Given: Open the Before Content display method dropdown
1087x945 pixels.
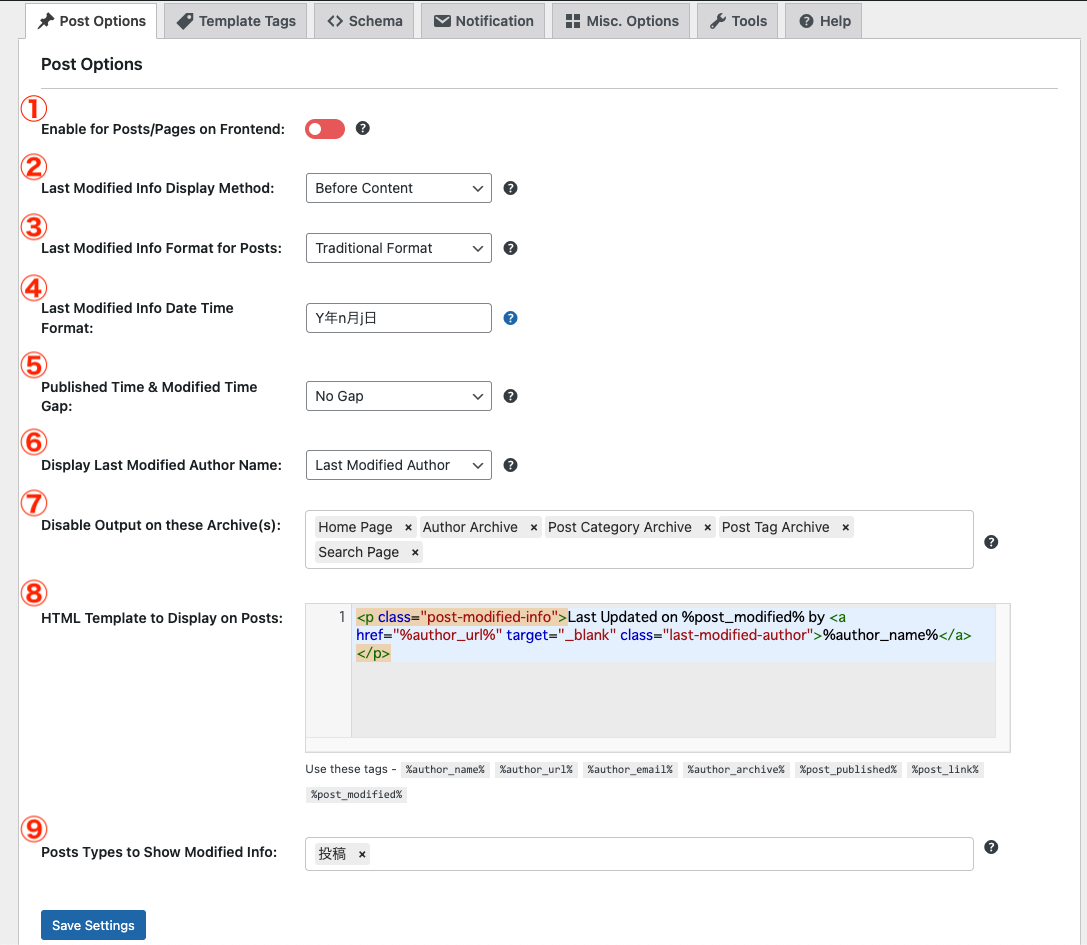Looking at the screenshot, I should pyautogui.click(x=398, y=187).
